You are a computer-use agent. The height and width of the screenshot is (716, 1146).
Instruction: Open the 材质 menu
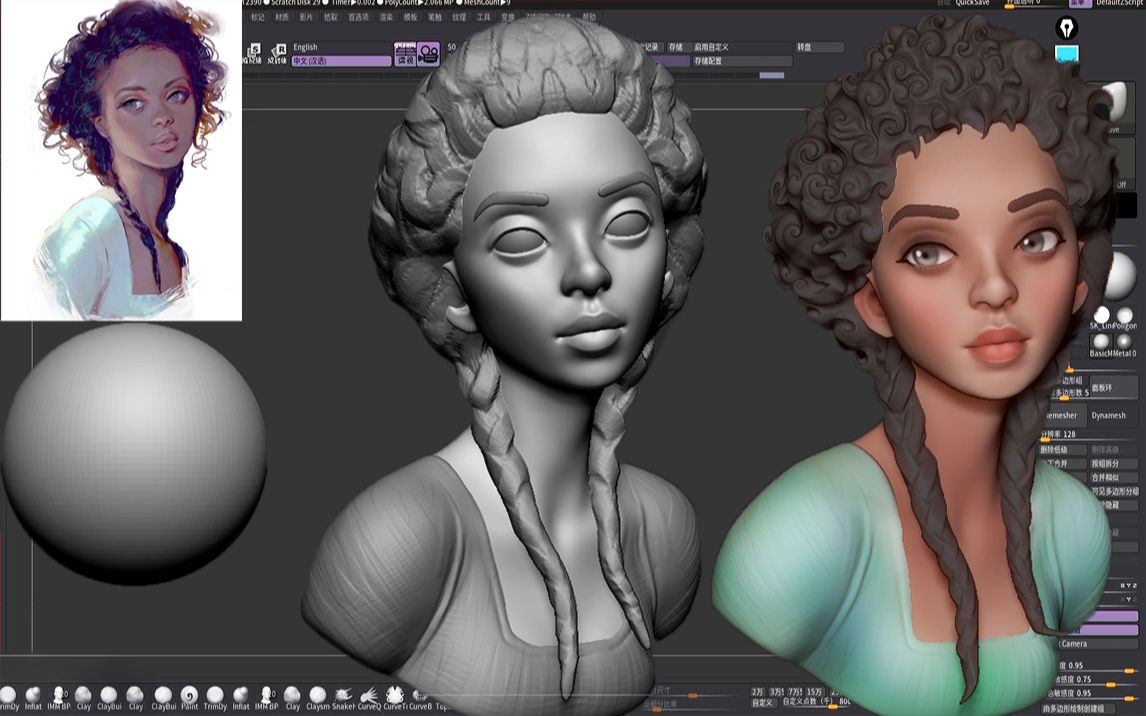click(281, 17)
